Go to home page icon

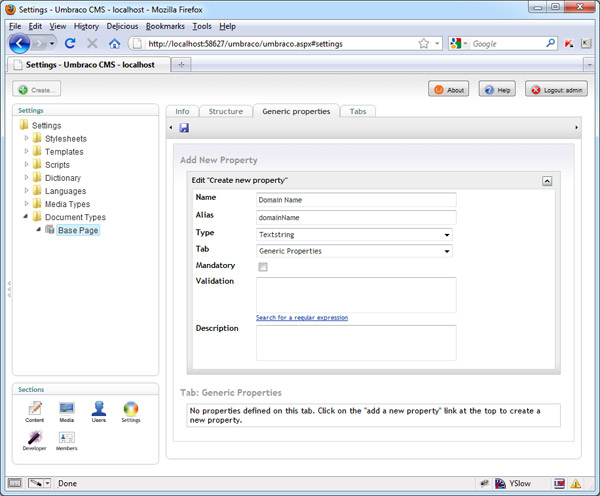coord(114,44)
